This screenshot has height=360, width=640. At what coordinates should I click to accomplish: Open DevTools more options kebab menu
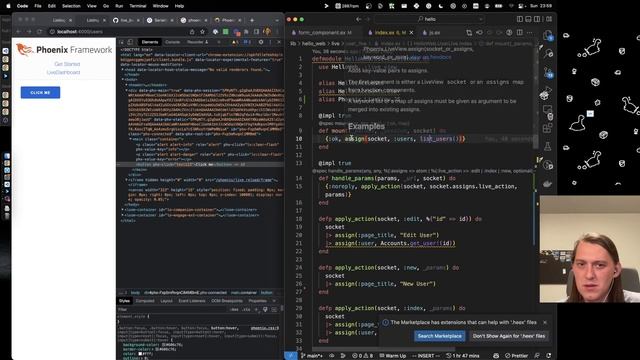[x=270, y=42]
